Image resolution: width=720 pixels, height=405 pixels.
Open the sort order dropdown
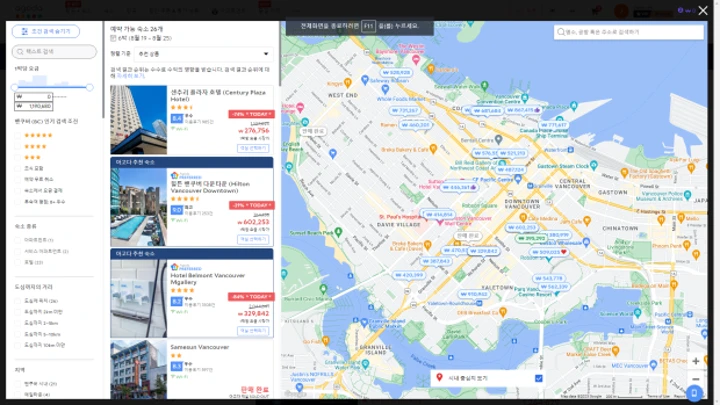(203, 54)
